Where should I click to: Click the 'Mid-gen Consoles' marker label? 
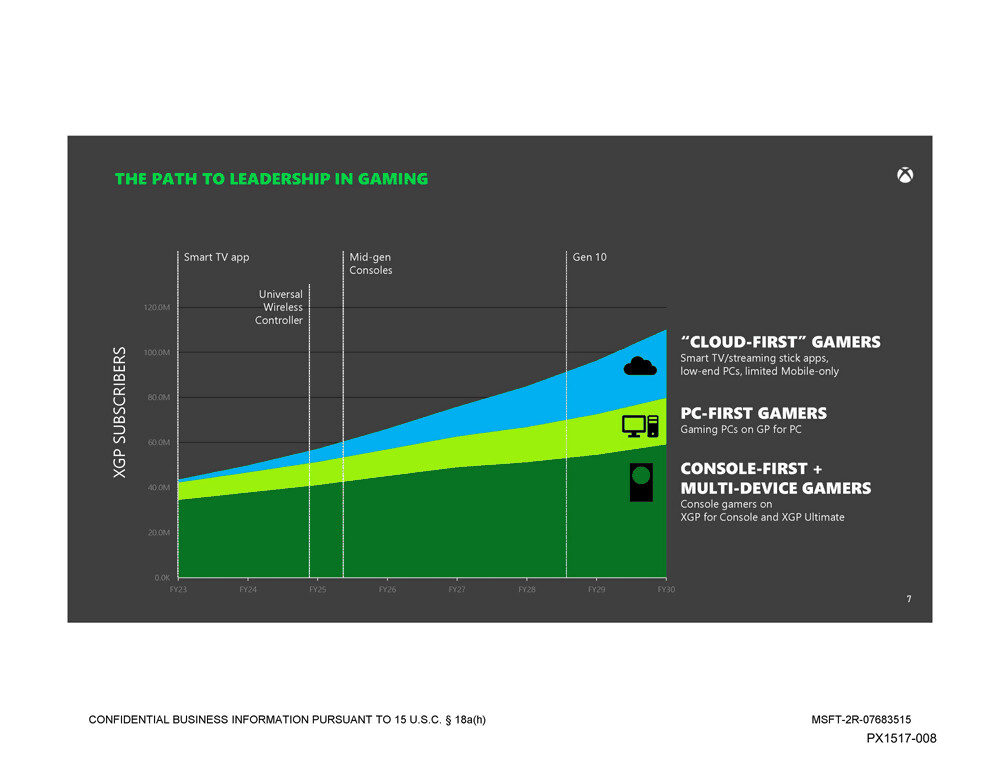(371, 264)
